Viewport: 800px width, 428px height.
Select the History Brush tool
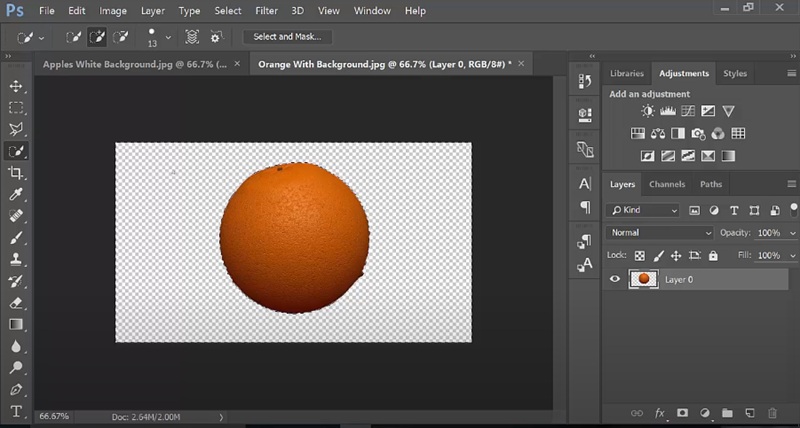[x=16, y=281]
